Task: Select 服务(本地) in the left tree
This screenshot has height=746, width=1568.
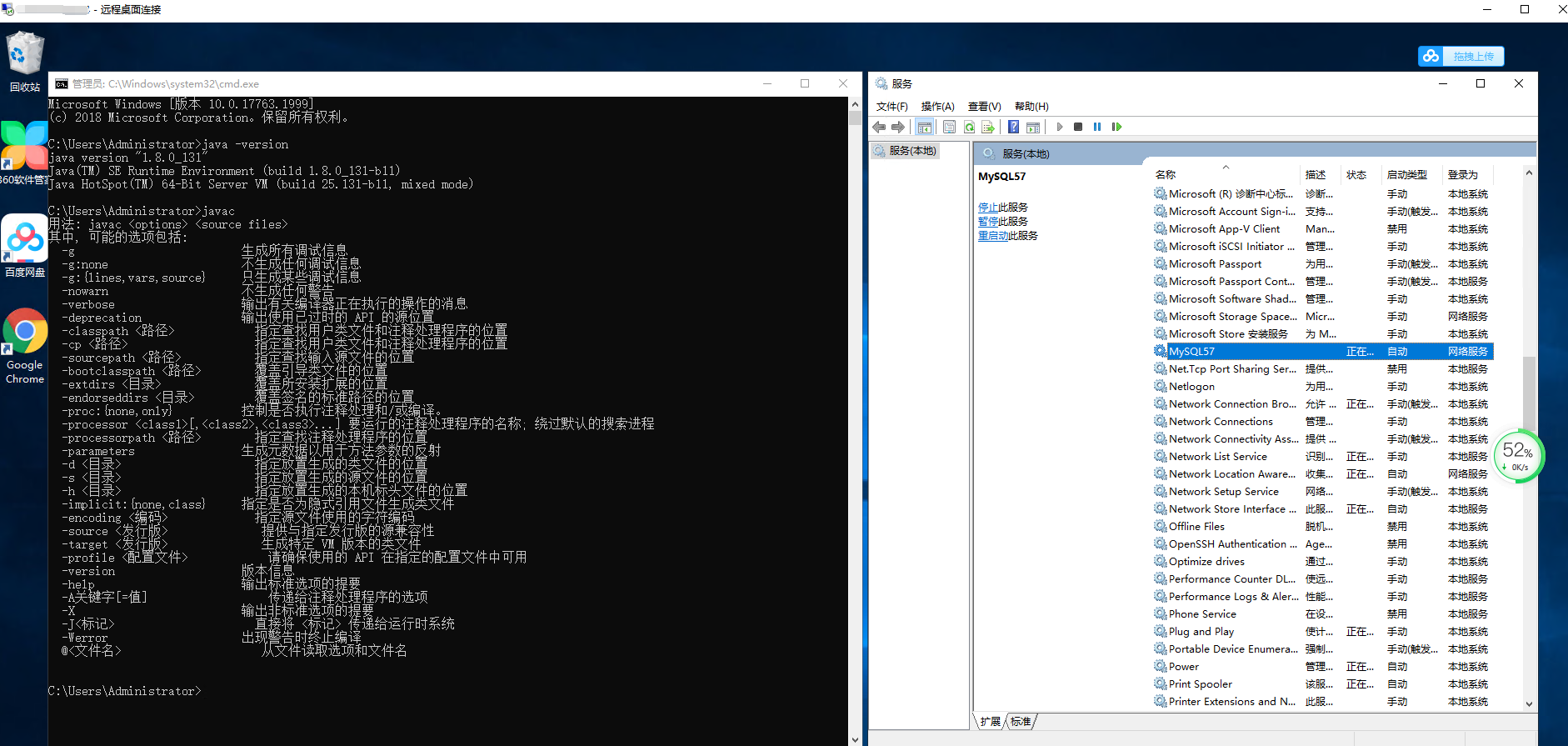Action: tap(906, 151)
